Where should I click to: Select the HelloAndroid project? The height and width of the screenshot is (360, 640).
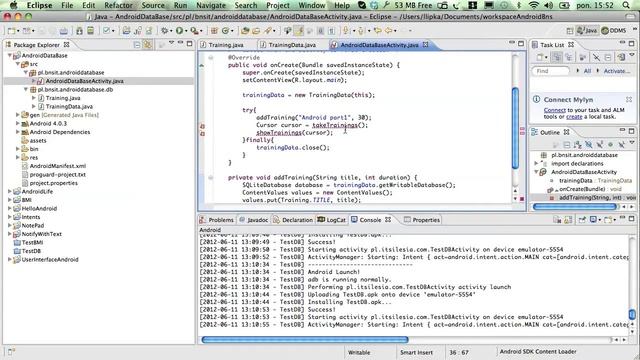[x=39, y=209]
